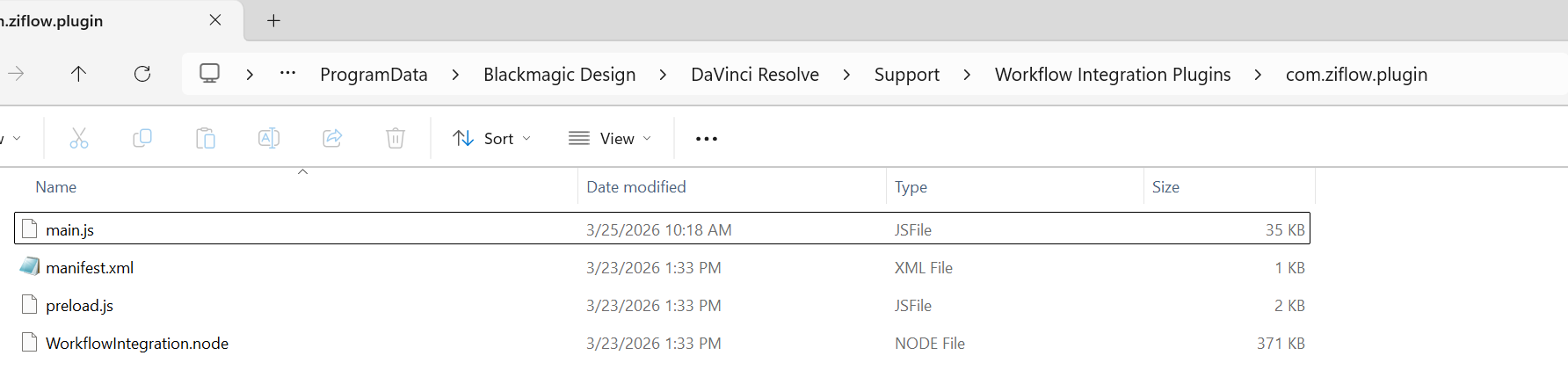Navigate to ProgramData breadcrumb

[x=374, y=75]
